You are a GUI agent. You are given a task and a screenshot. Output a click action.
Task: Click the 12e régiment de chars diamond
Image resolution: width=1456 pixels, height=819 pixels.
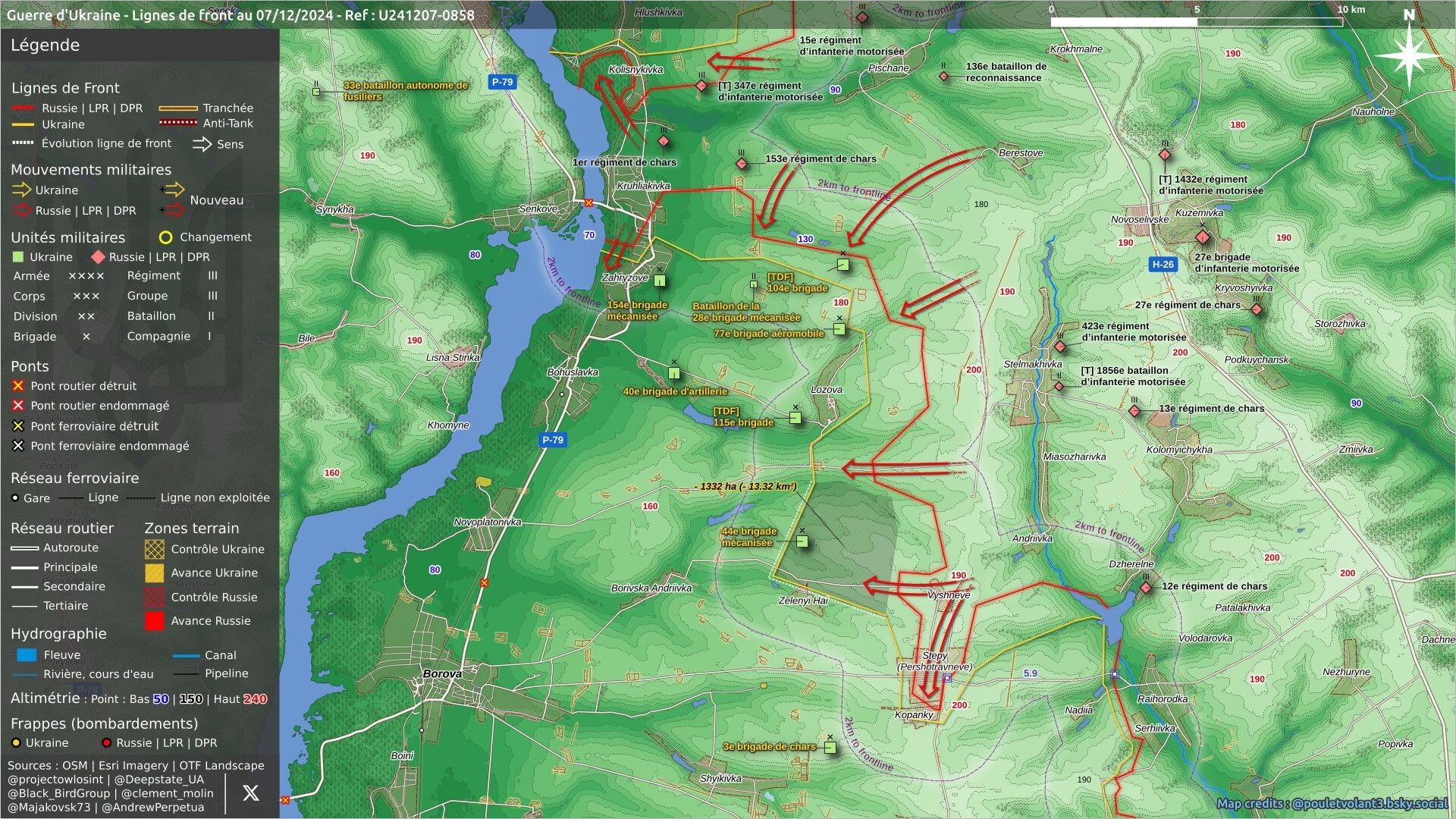[1146, 588]
